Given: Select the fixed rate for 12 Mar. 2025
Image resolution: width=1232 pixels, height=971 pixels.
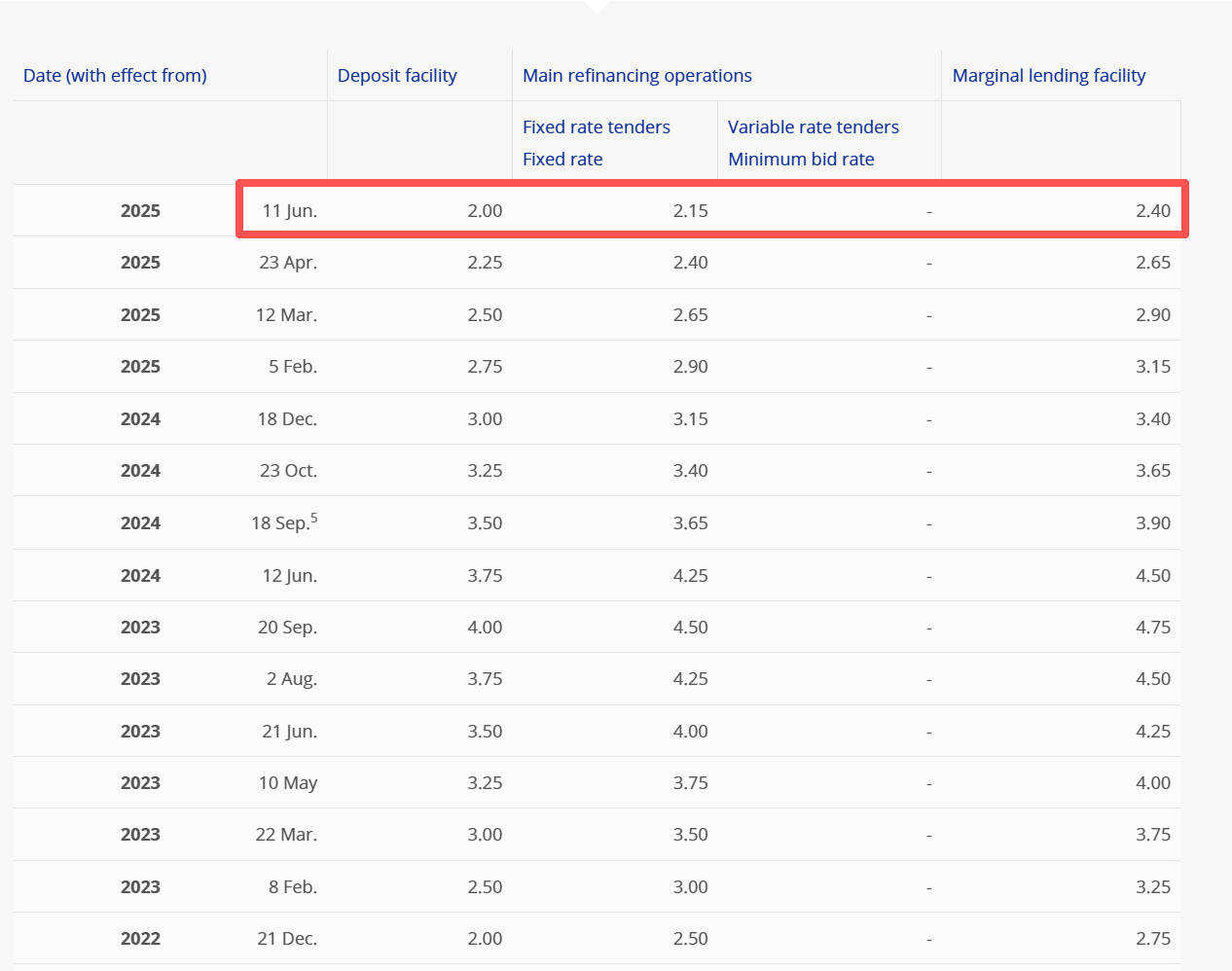Looking at the screenshot, I should click(690, 315).
